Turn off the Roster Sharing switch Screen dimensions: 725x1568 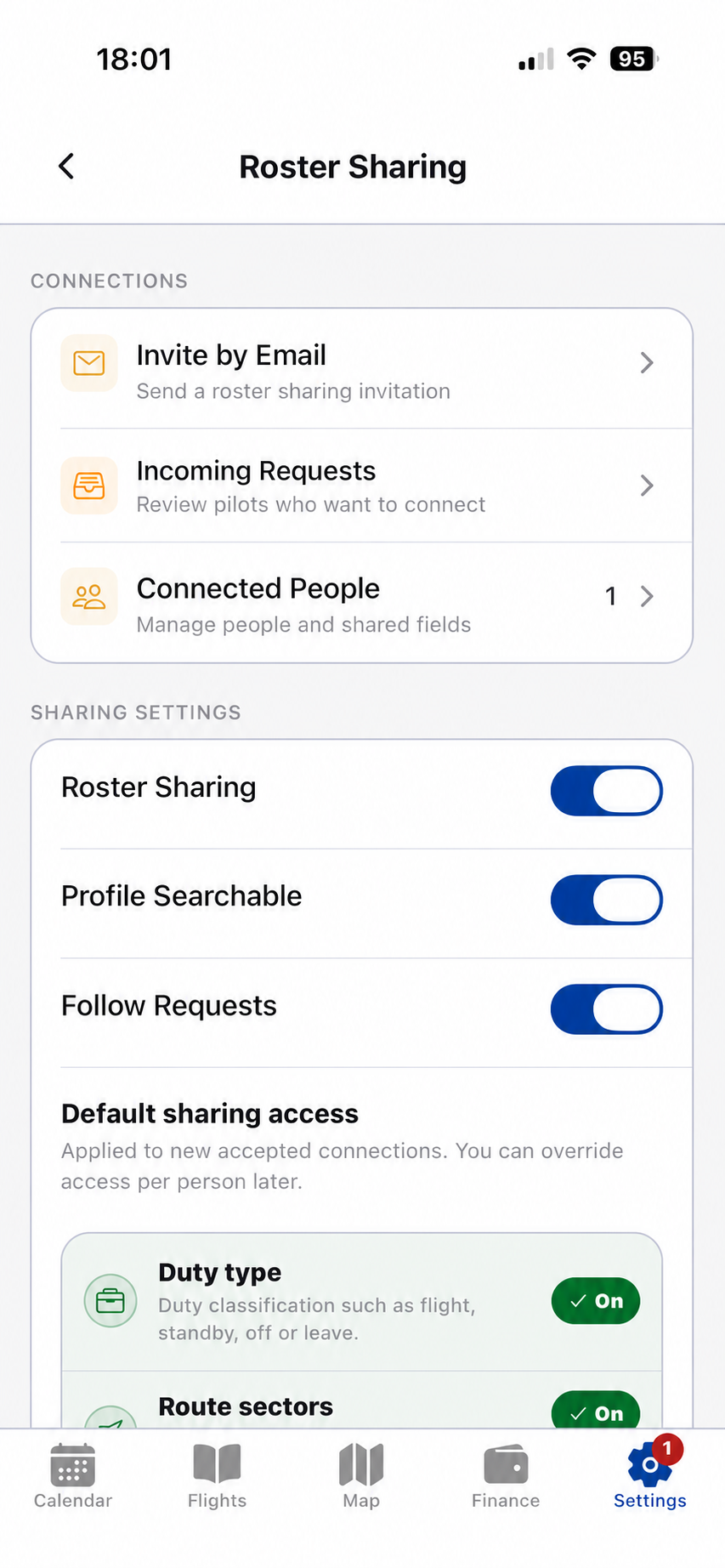[x=607, y=791]
